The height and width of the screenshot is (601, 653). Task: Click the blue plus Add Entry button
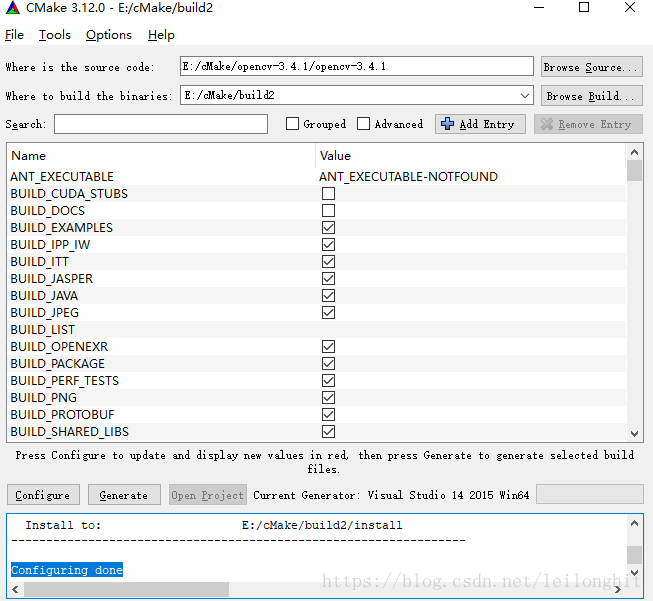coord(480,124)
